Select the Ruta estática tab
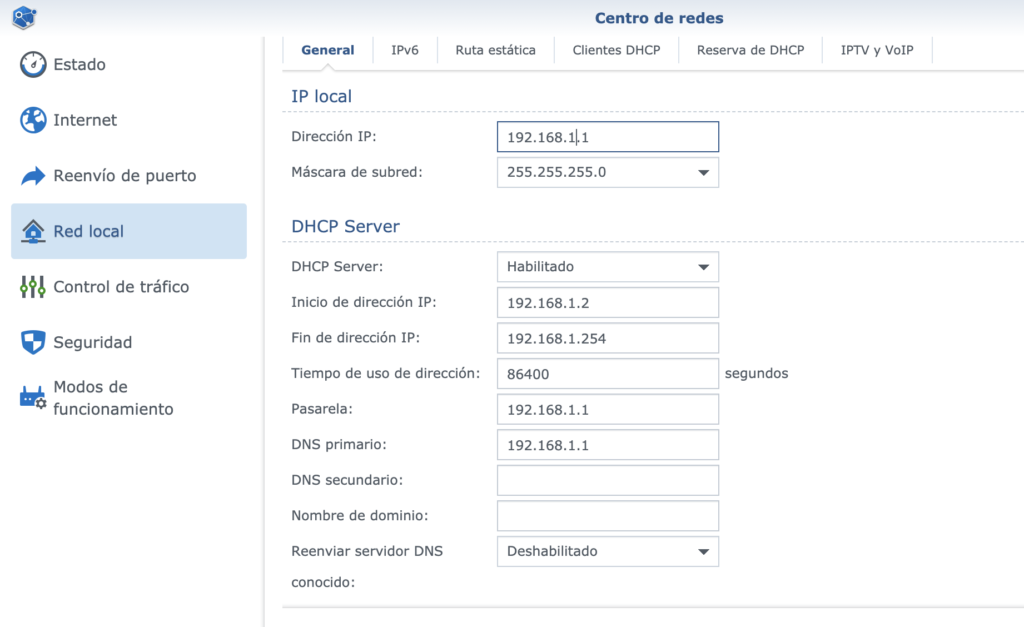 click(495, 48)
